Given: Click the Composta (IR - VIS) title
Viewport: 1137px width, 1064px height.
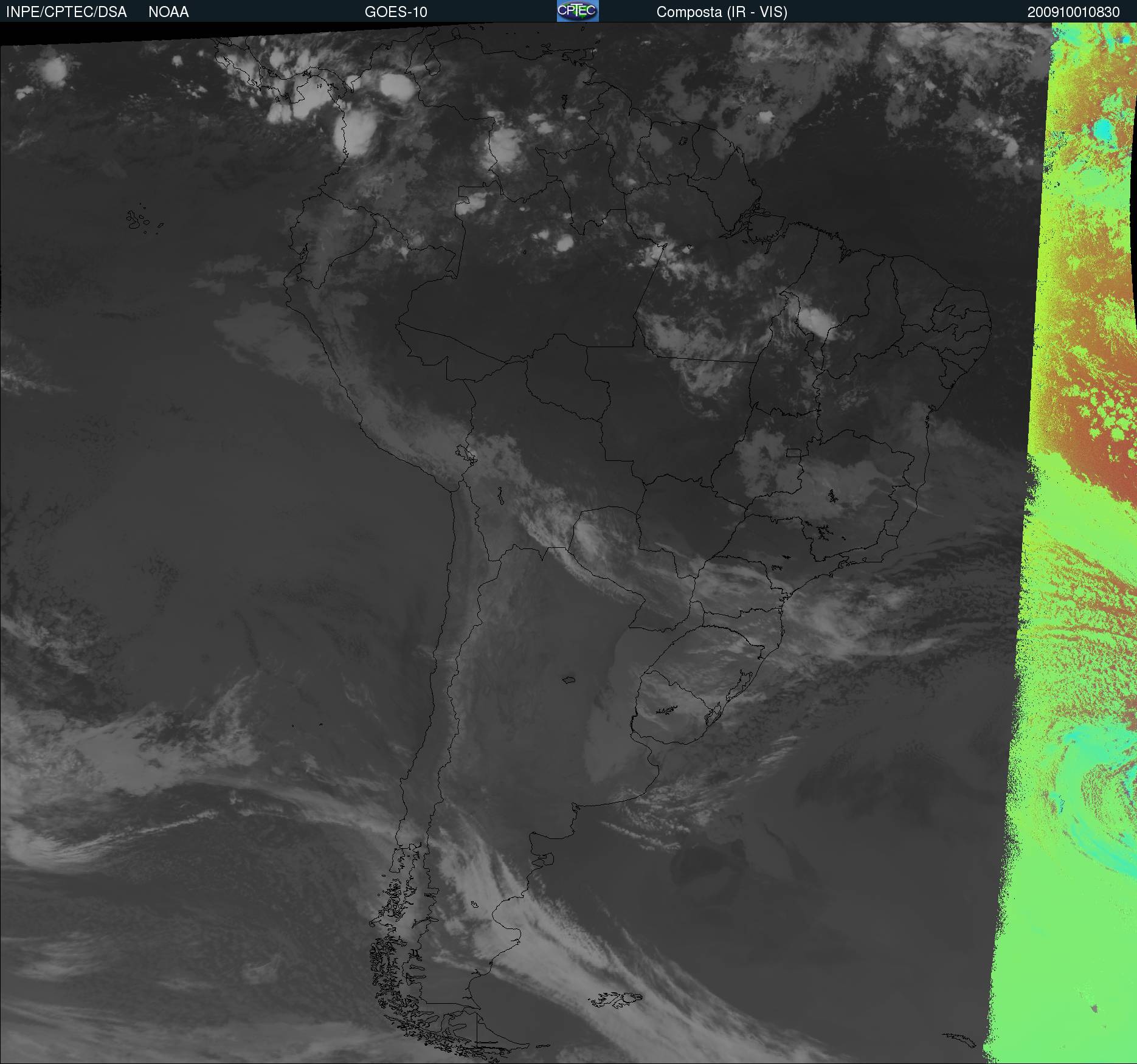Looking at the screenshot, I should pos(722,12).
